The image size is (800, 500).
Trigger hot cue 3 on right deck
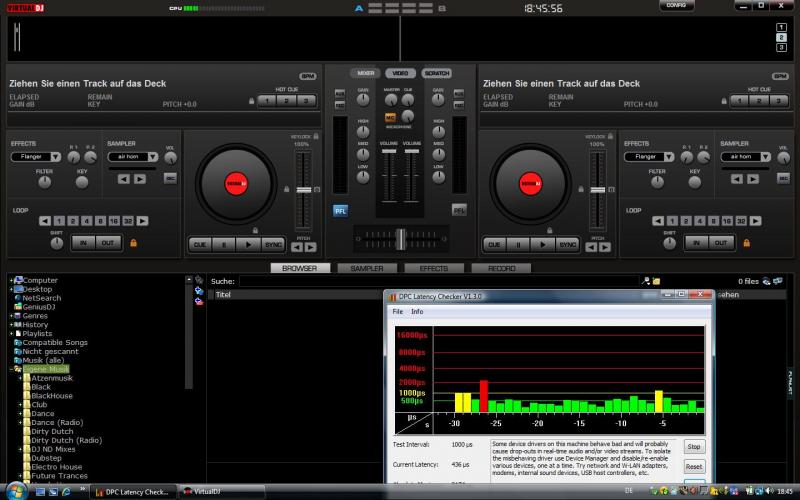pyautogui.click(x=779, y=101)
